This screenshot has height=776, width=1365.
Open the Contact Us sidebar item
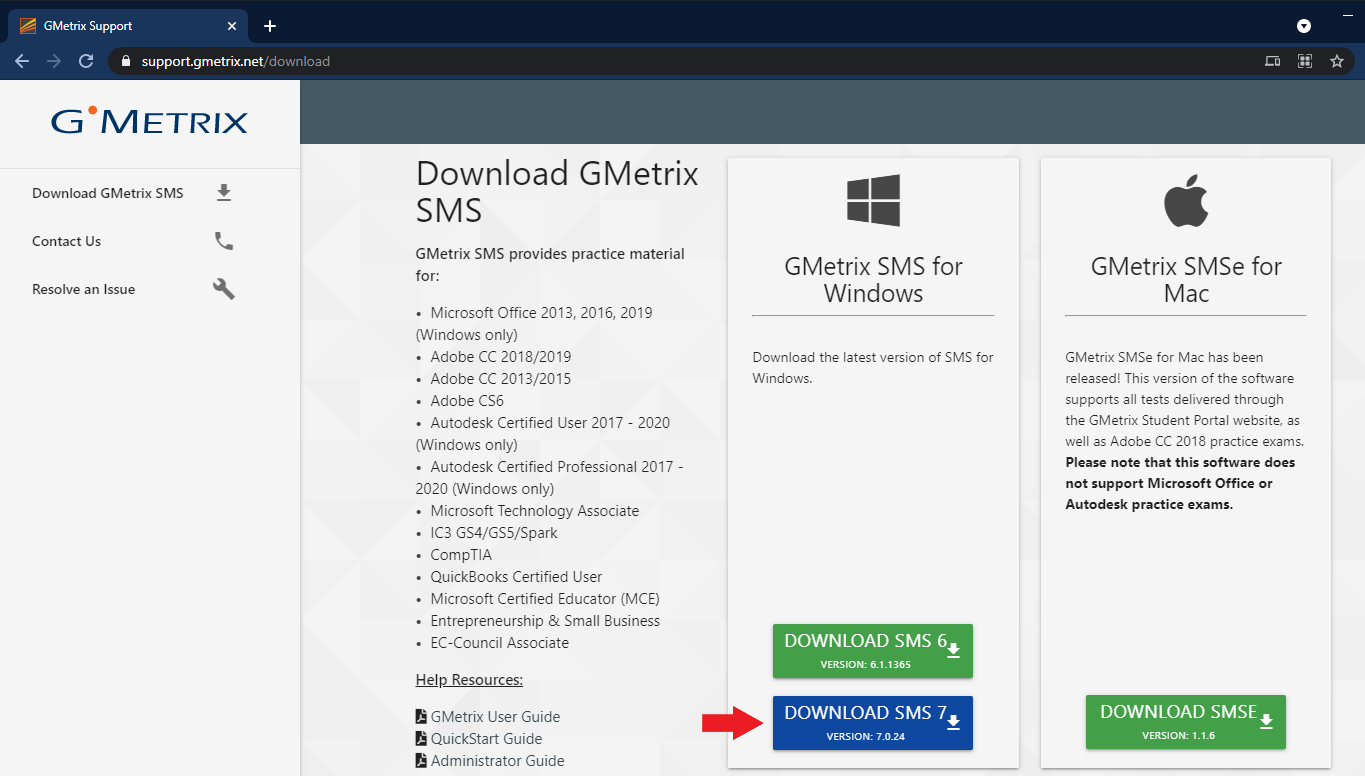pos(150,241)
